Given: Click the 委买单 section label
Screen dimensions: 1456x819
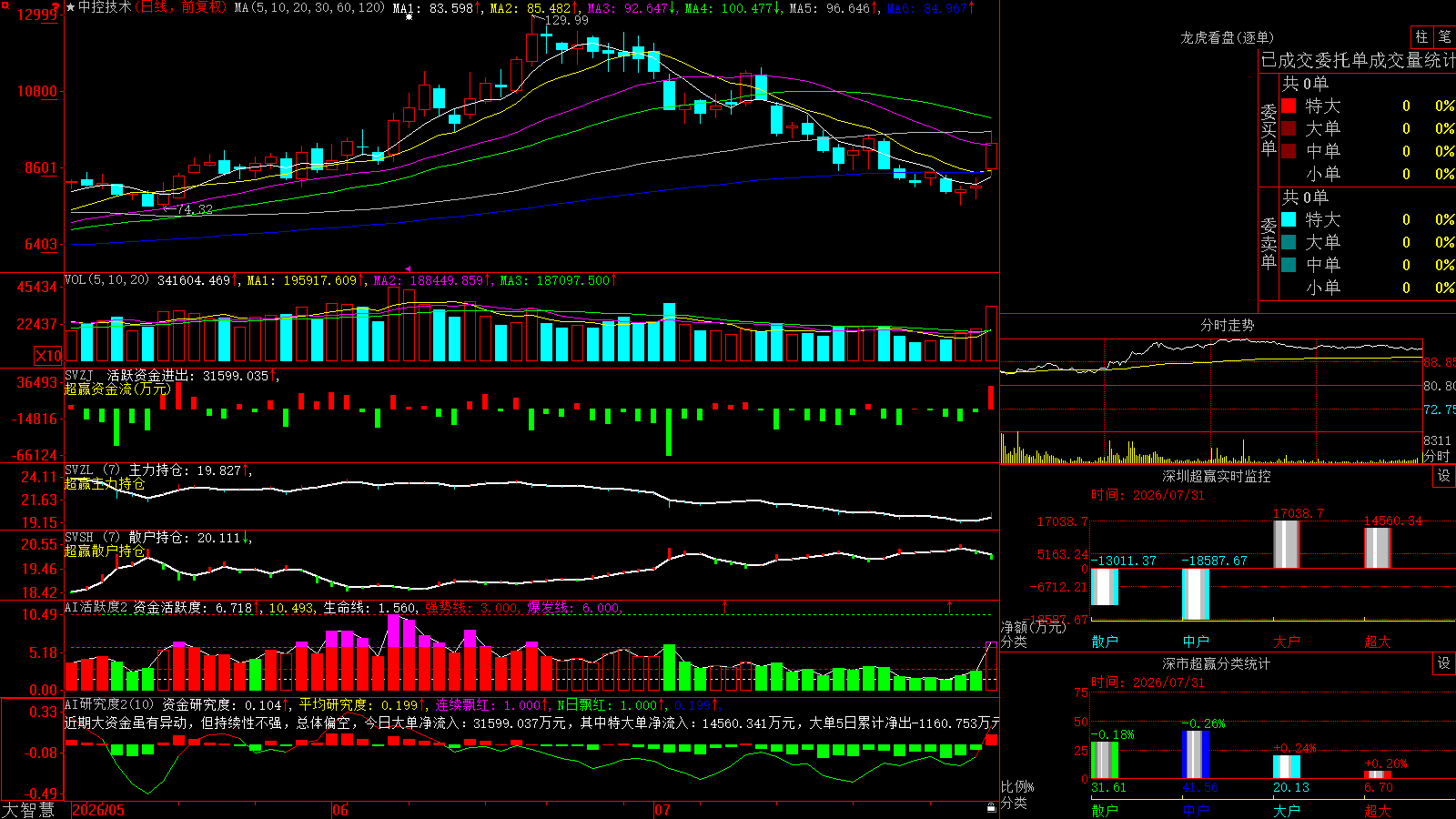Looking at the screenshot, I should pyautogui.click(x=1269, y=129).
